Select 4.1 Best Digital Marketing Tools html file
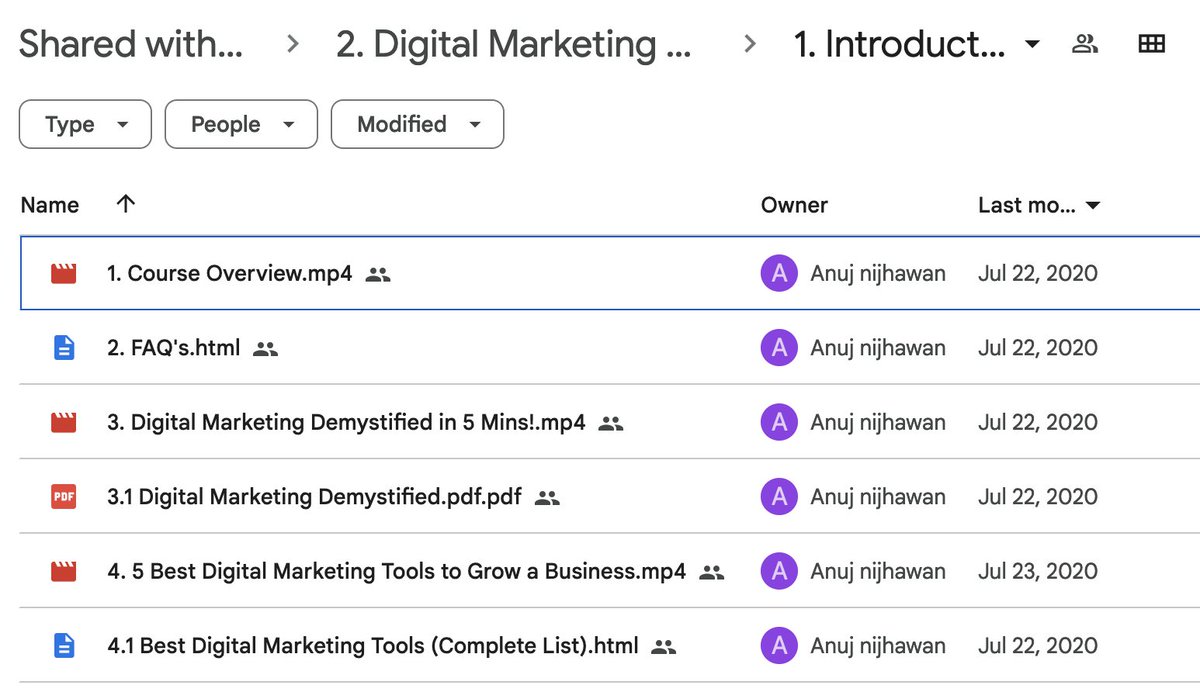 pyautogui.click(x=372, y=646)
